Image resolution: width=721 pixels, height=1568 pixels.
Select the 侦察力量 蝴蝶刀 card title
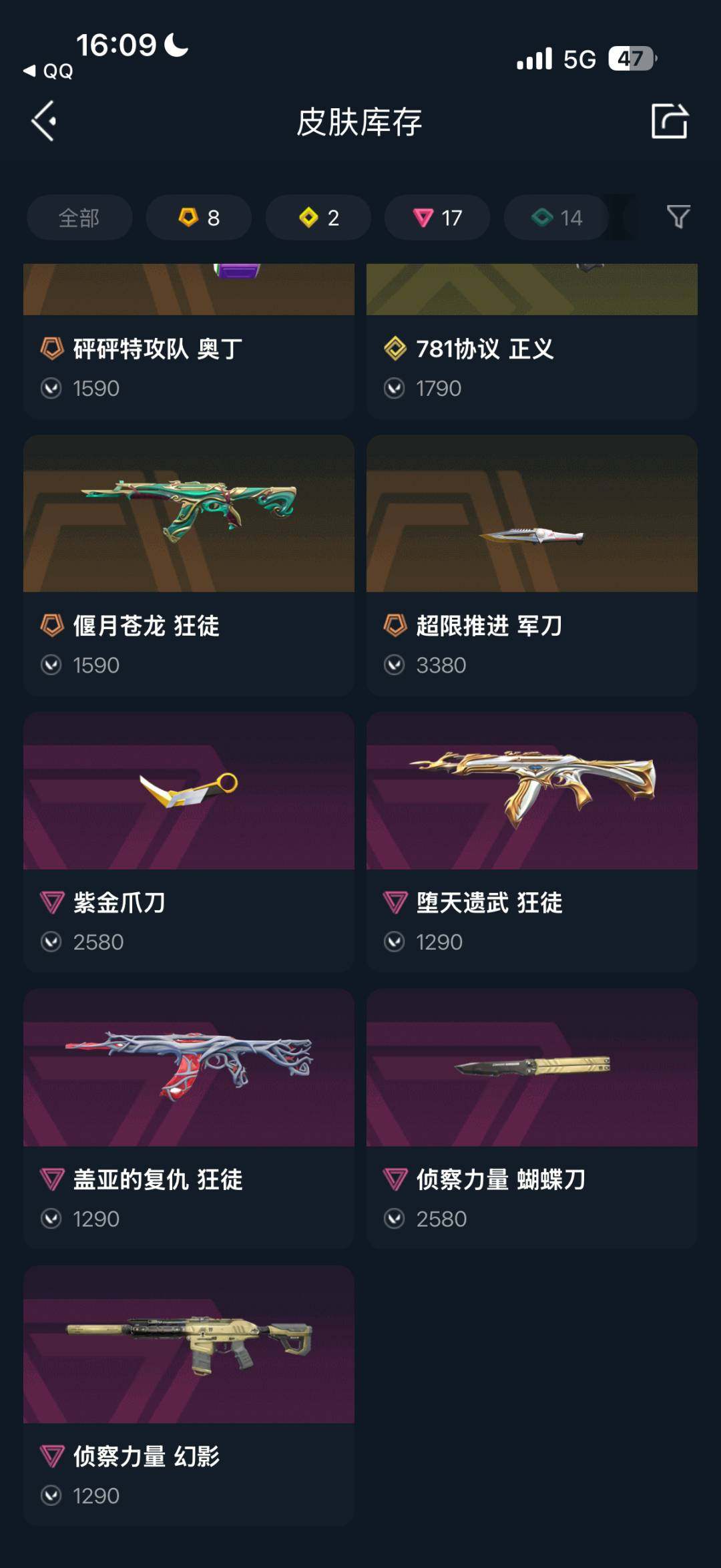point(501,1179)
